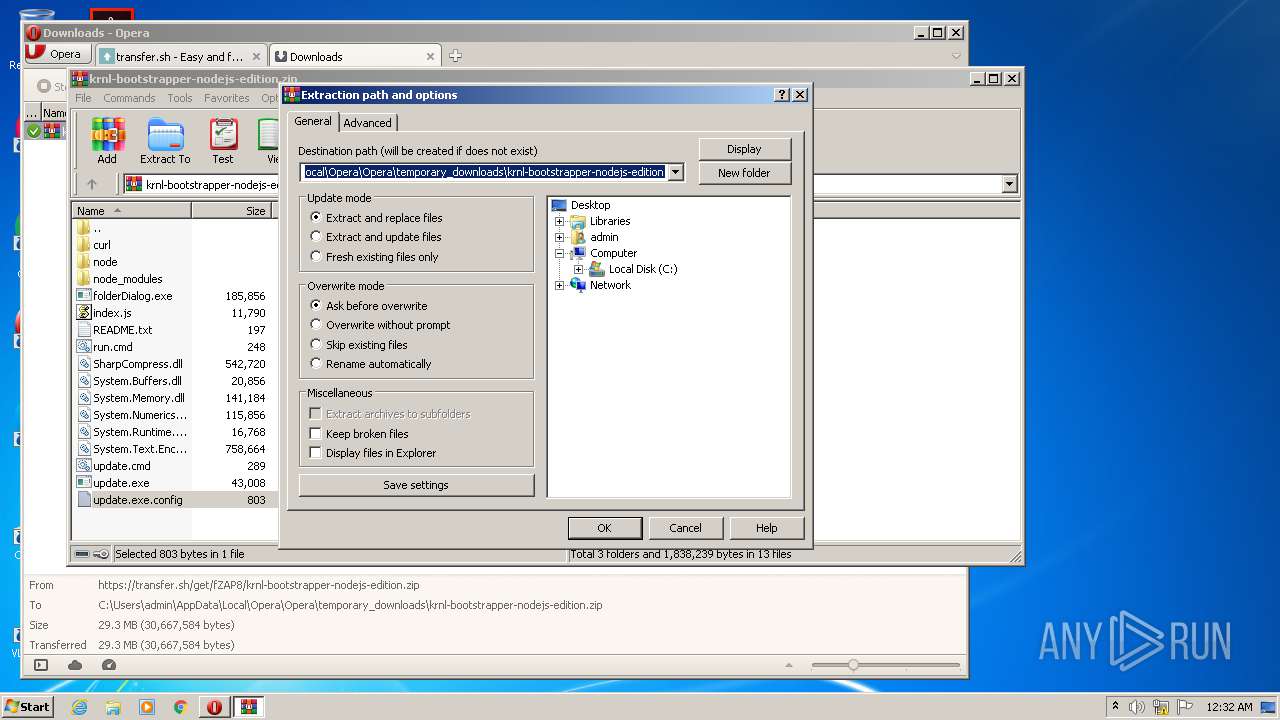Click the new tab plus icon in Opera
Viewport: 1280px width, 720px height.
(x=455, y=56)
